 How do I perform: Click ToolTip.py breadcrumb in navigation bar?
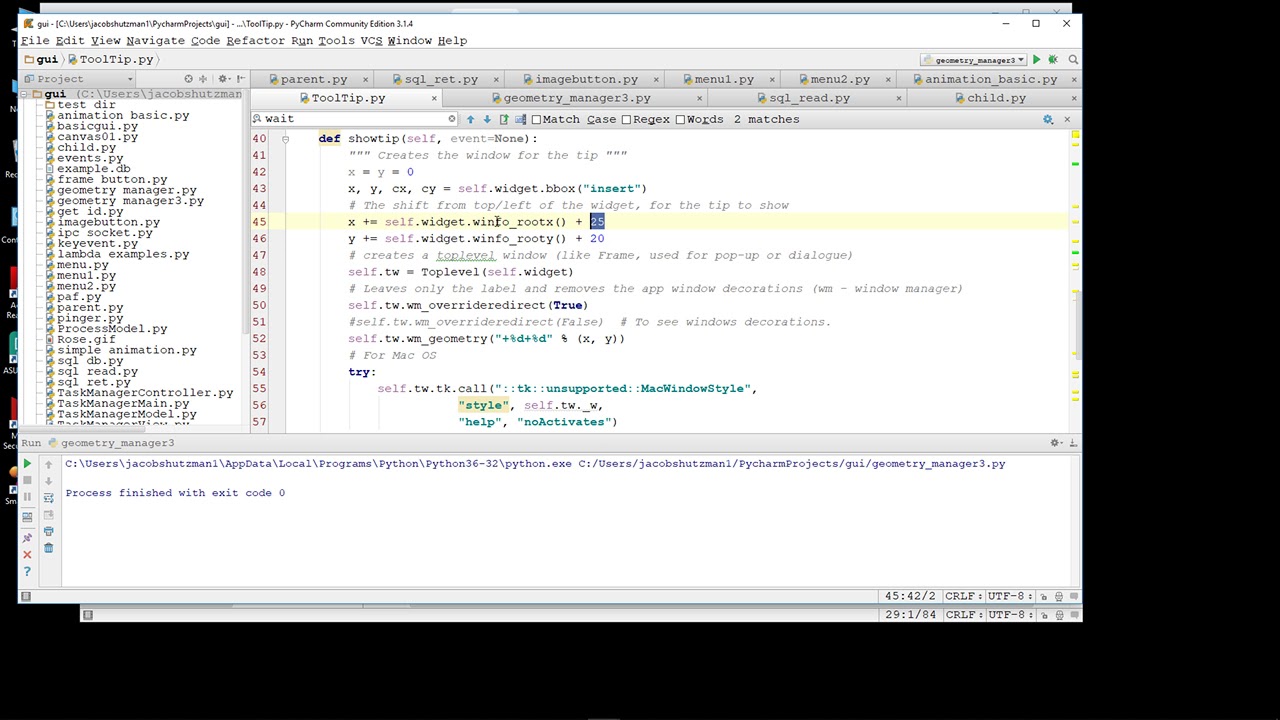click(109, 60)
